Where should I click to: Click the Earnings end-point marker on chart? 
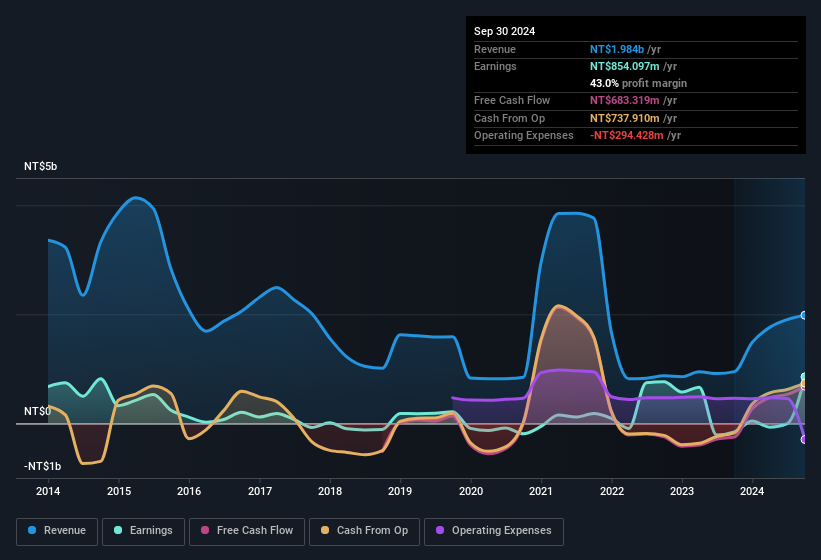[804, 377]
